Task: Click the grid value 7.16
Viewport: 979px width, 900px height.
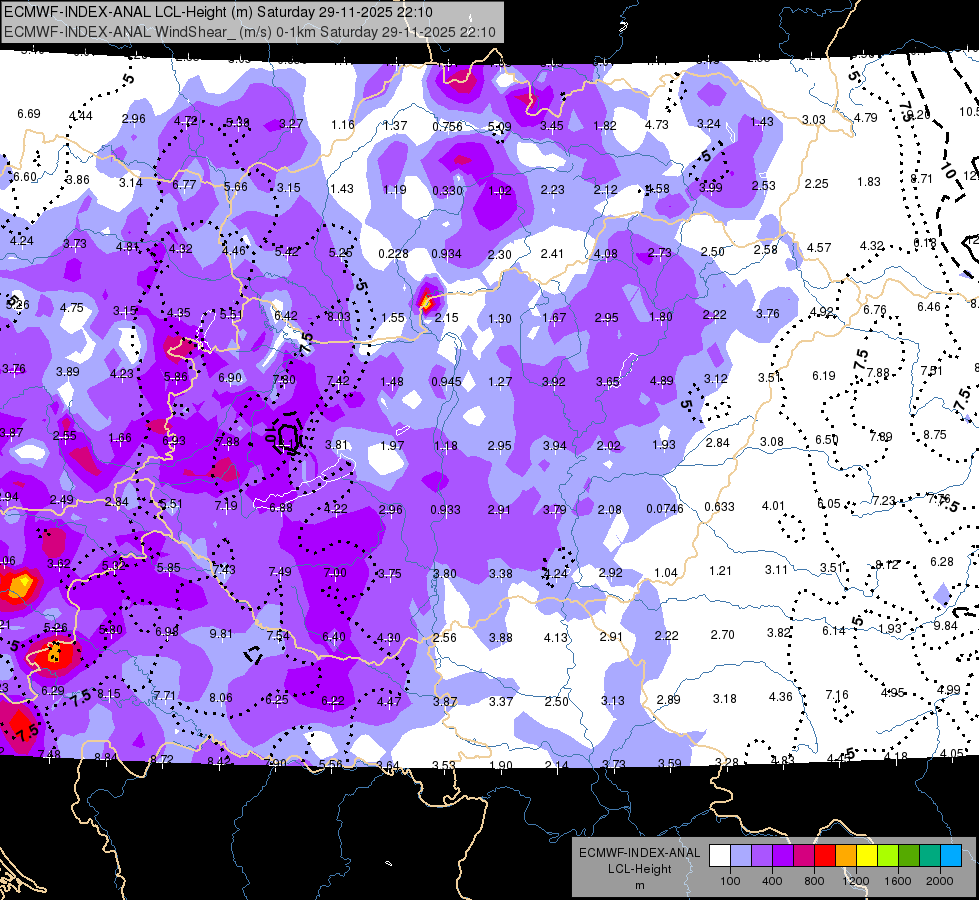Action: click(x=837, y=695)
